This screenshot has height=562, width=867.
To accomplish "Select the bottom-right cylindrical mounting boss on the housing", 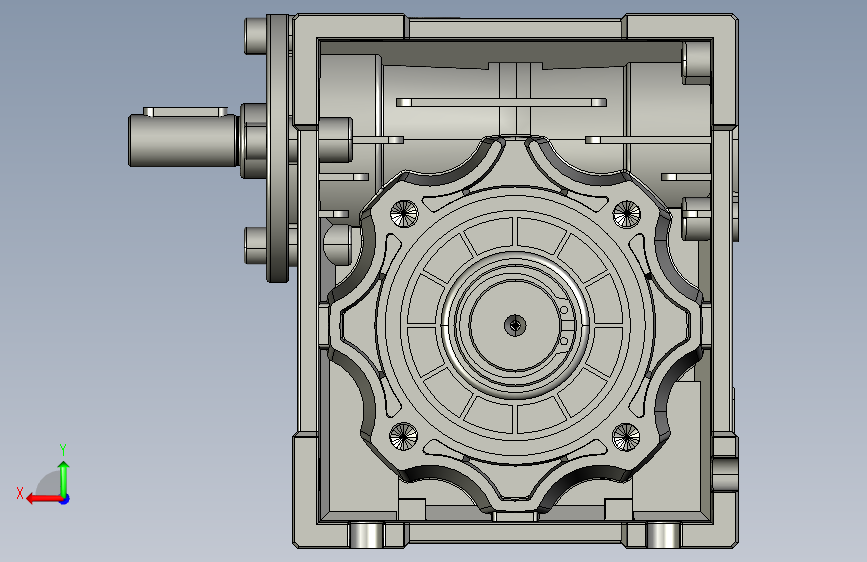I will [x=664, y=535].
